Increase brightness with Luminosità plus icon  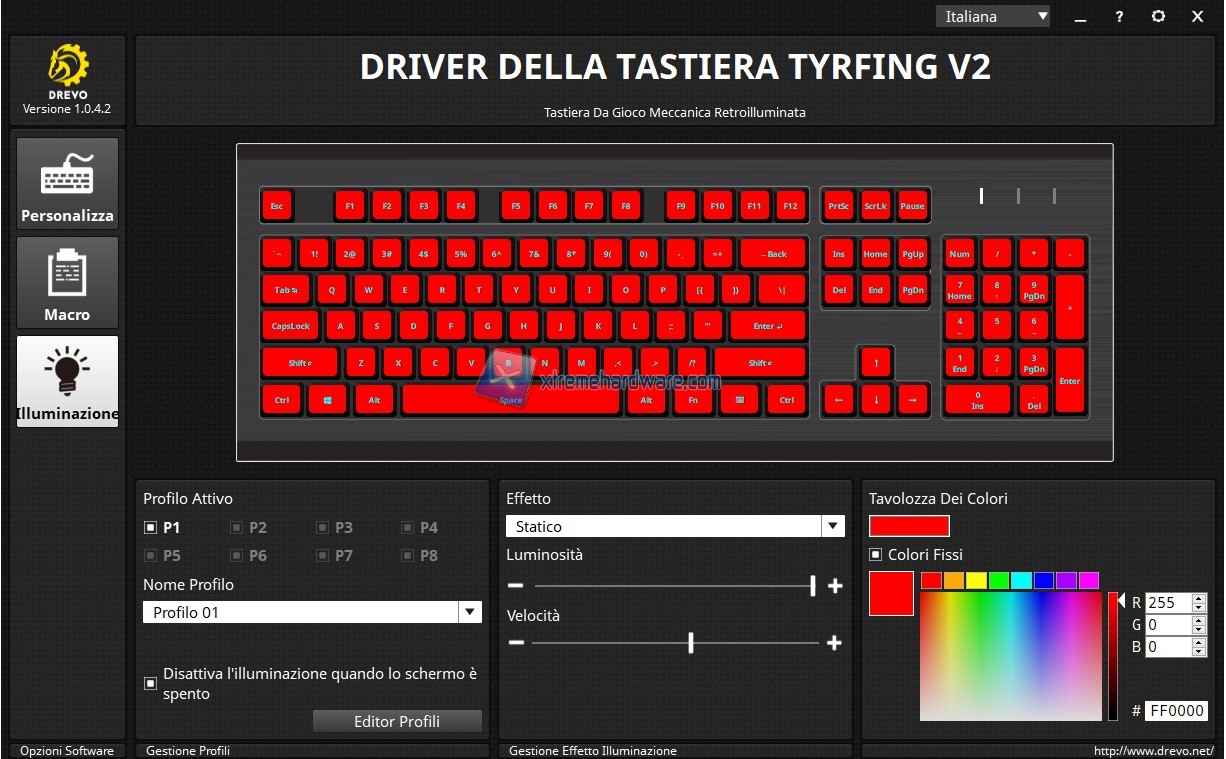point(835,586)
